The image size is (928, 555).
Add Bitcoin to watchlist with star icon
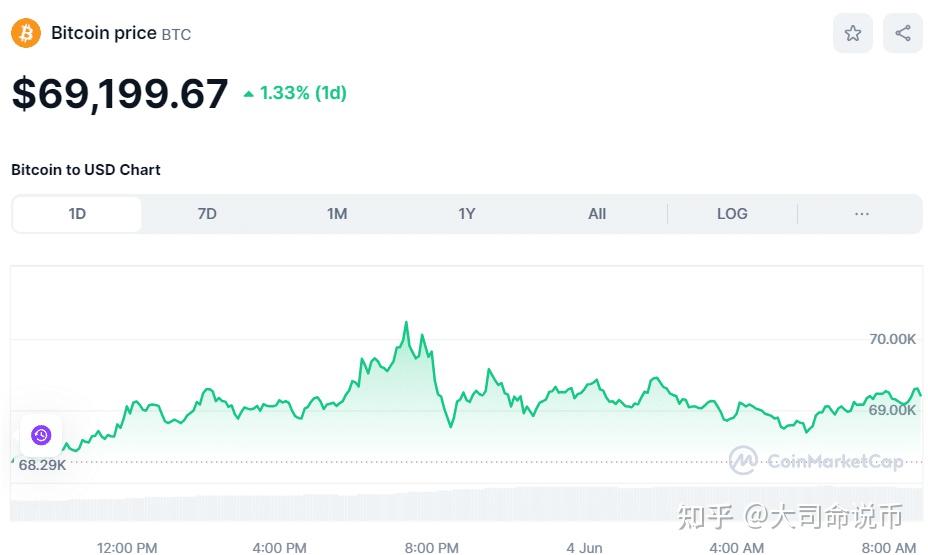[x=853, y=33]
